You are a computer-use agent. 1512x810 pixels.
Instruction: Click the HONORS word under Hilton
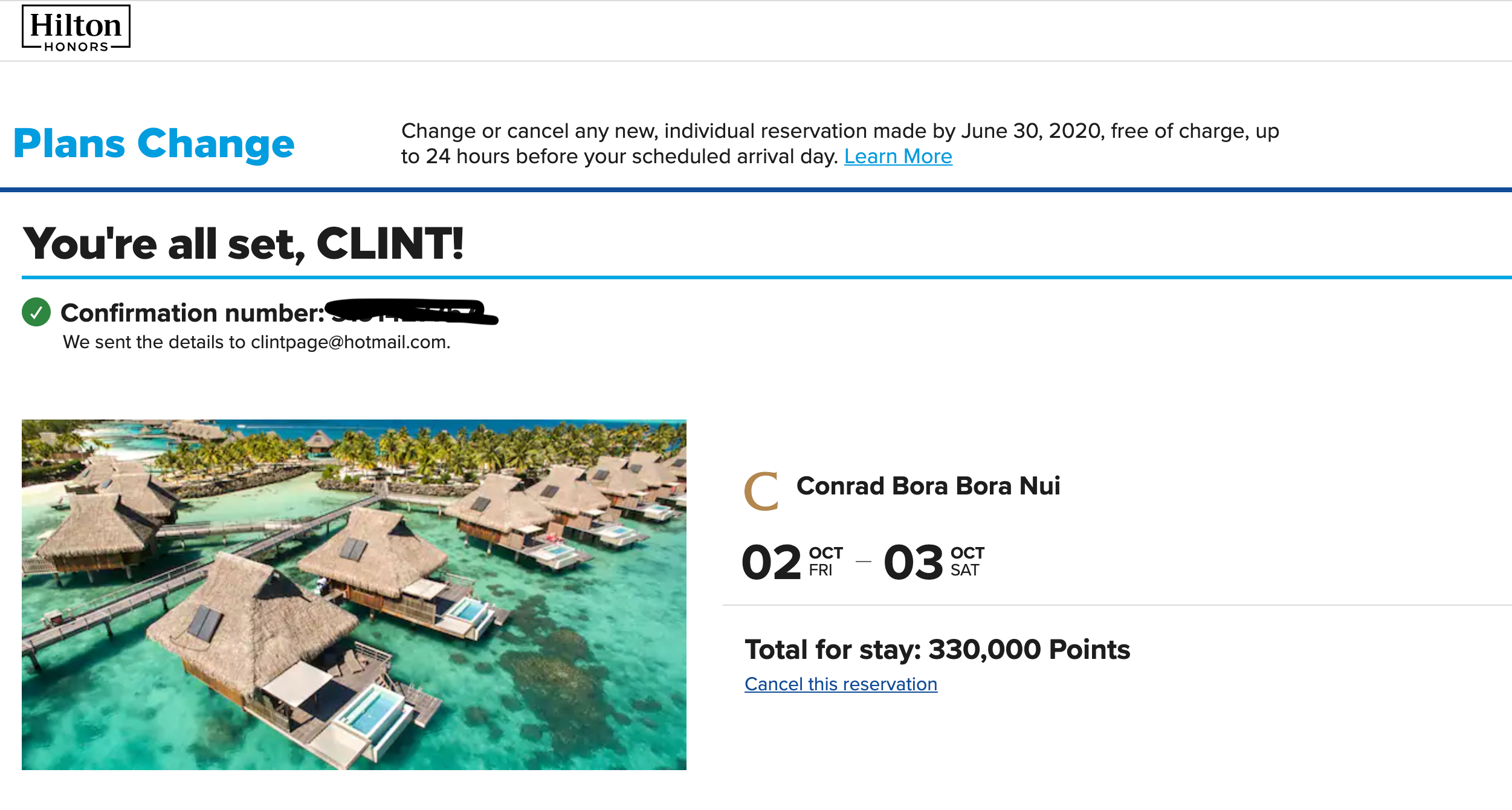click(x=76, y=47)
